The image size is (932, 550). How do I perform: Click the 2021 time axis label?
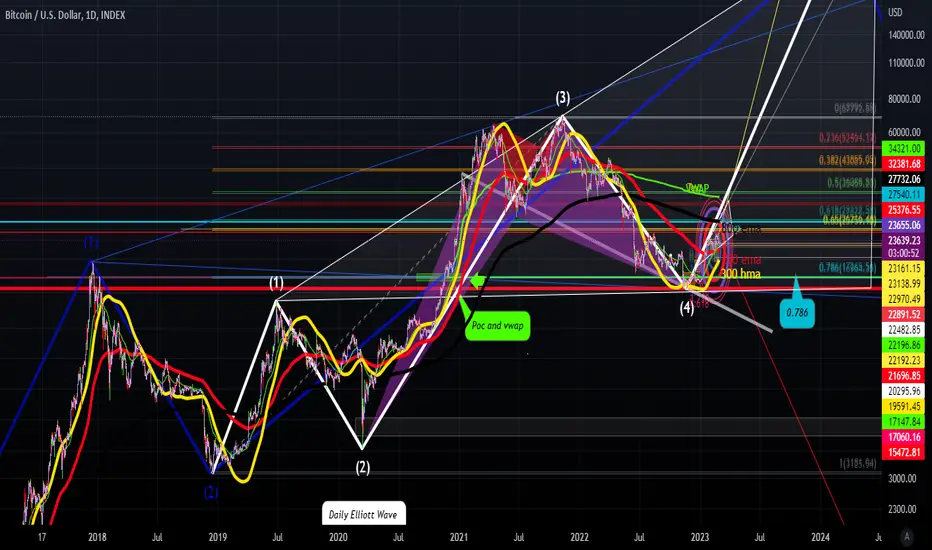(458, 537)
